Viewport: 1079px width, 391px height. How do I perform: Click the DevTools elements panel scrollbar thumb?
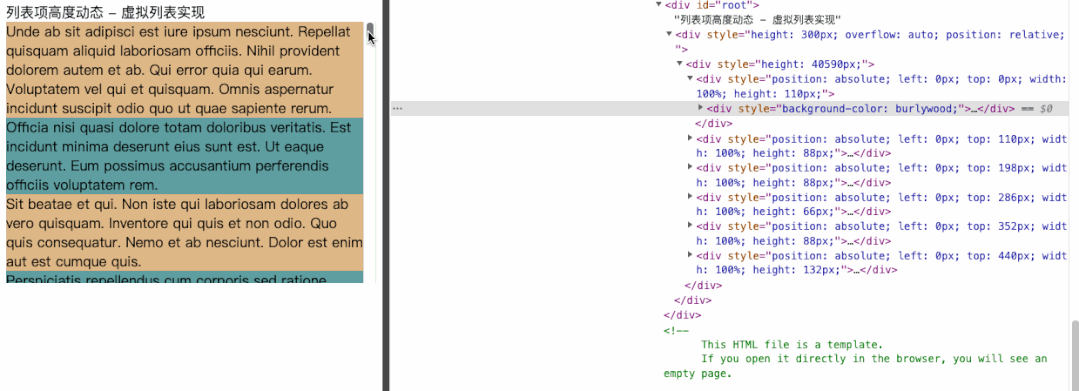click(1074, 355)
